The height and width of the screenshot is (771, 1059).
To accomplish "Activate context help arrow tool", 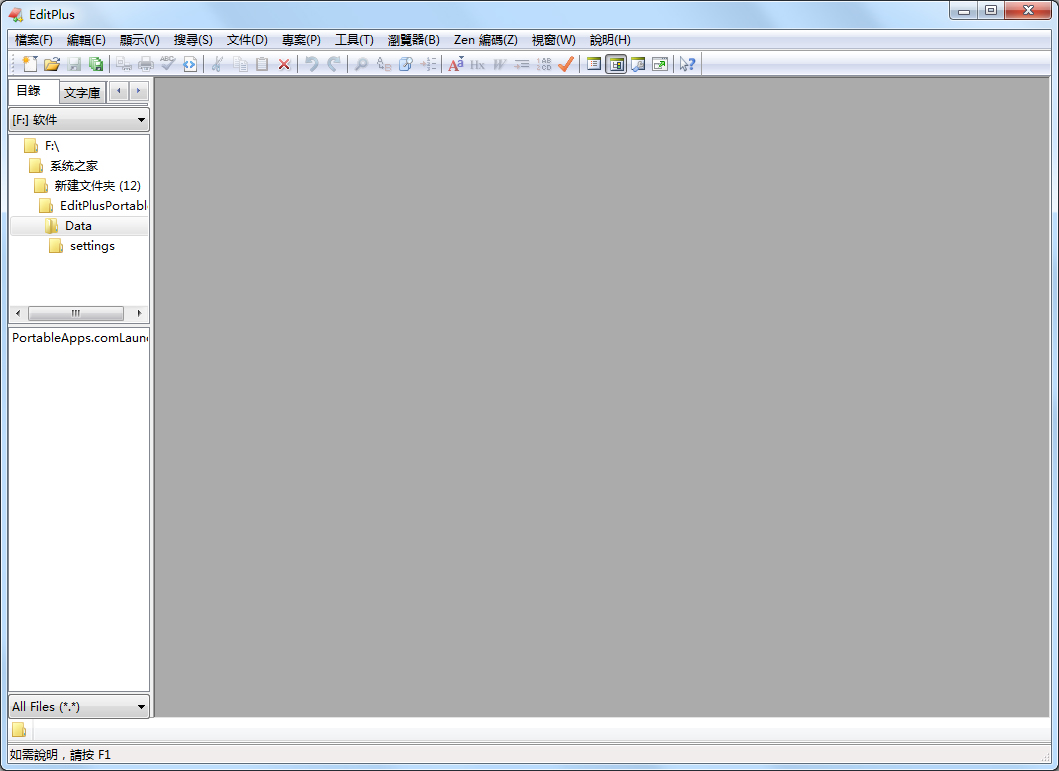I will [687, 64].
